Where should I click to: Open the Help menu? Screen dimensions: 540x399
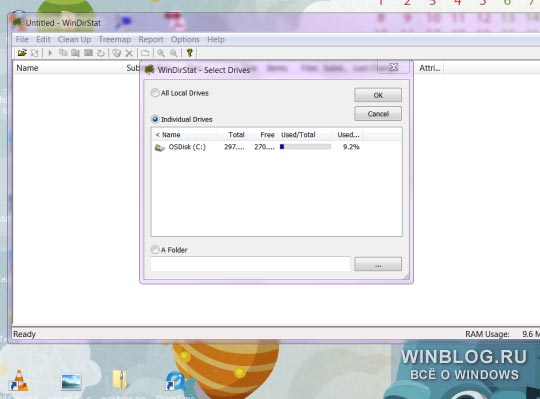point(216,40)
